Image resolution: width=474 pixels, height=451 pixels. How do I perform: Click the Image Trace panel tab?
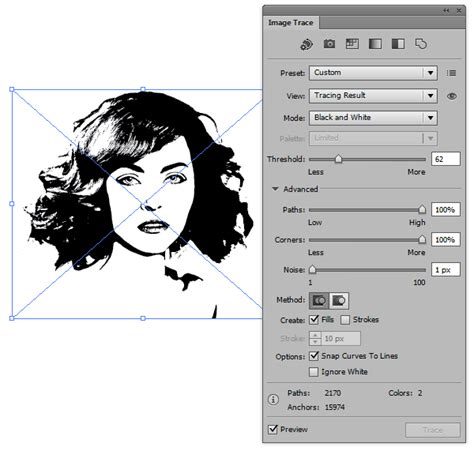tap(291, 23)
